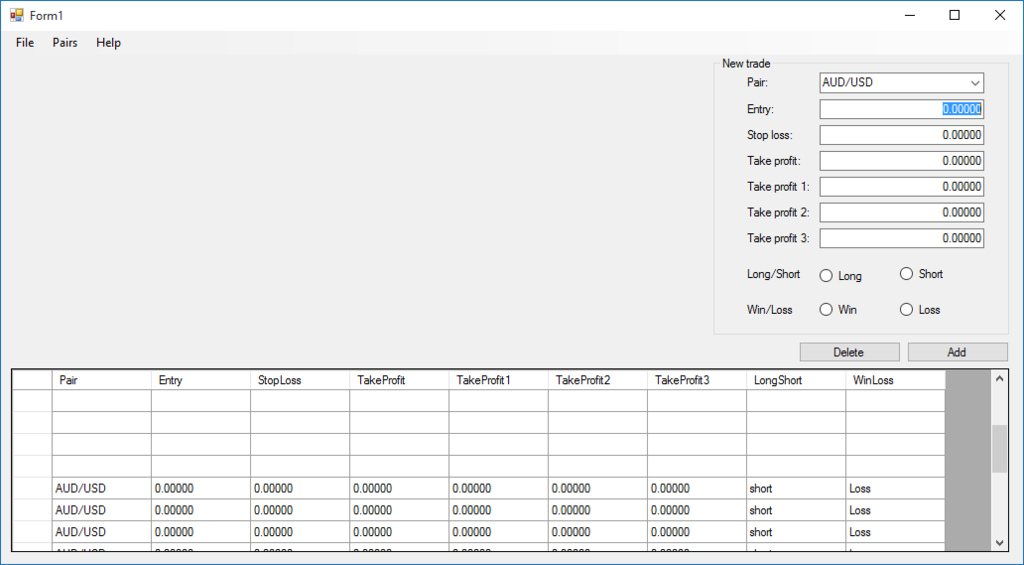This screenshot has height=565, width=1024.
Task: Select the Short radio button
Action: coord(907,274)
